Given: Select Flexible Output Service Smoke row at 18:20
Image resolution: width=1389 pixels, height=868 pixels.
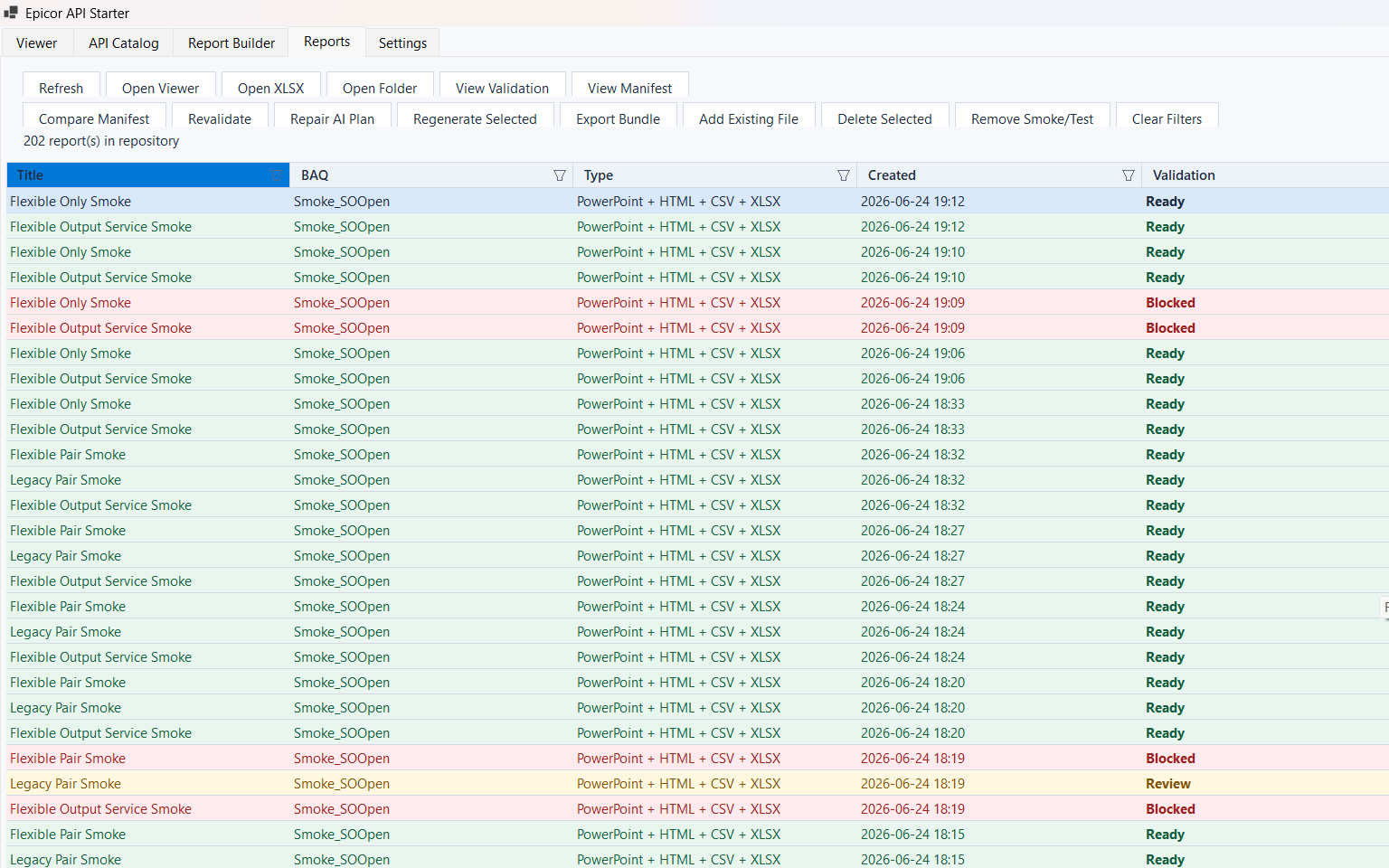Looking at the screenshot, I should 698,733.
